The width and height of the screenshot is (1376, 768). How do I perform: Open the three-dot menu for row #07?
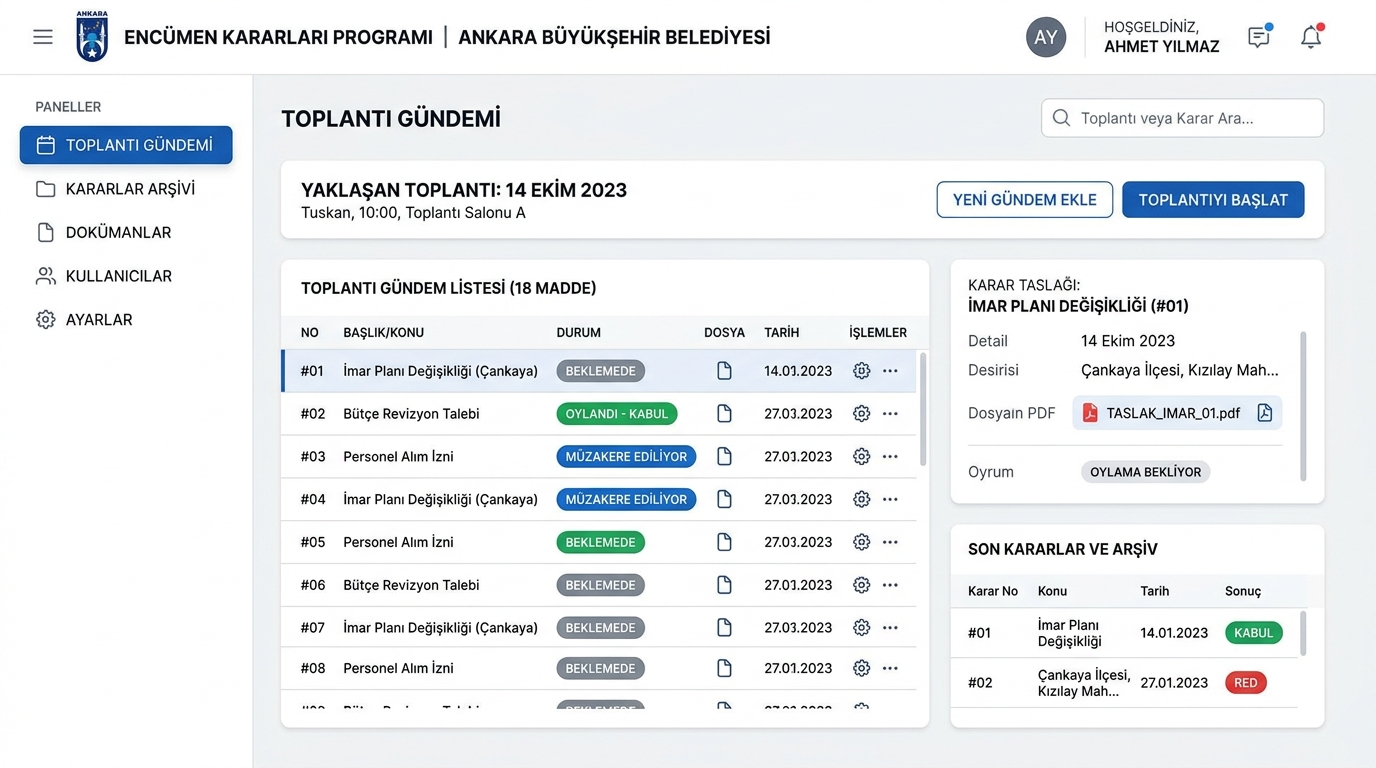tap(890, 628)
